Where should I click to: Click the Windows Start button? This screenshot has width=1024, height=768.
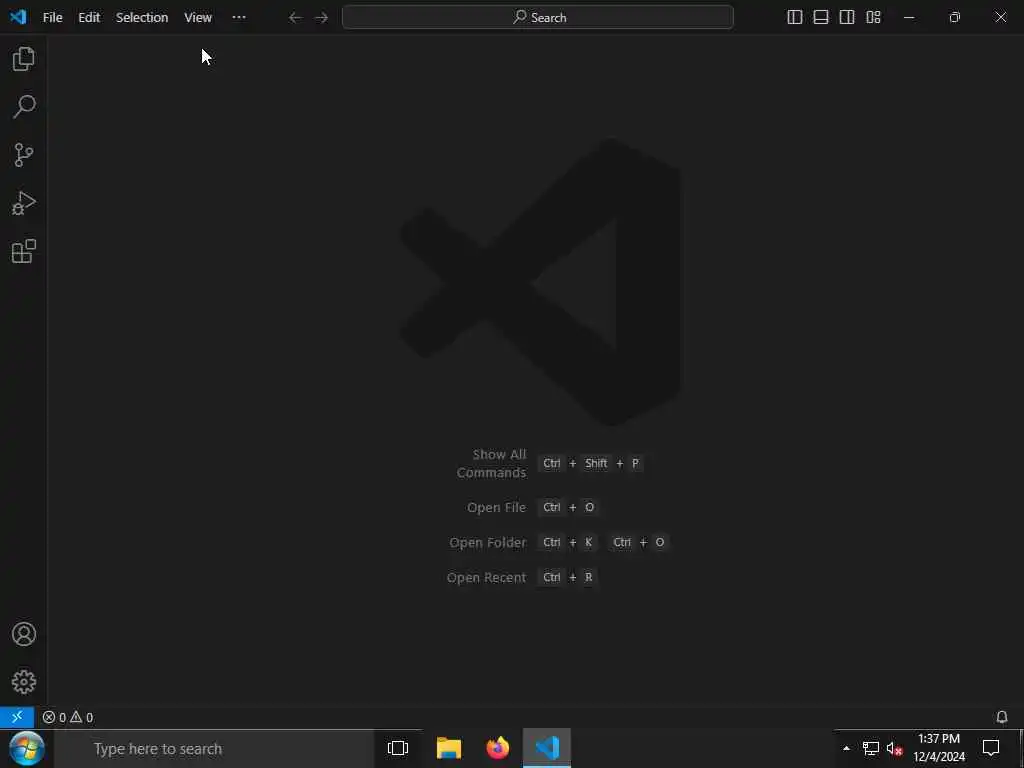(x=26, y=748)
